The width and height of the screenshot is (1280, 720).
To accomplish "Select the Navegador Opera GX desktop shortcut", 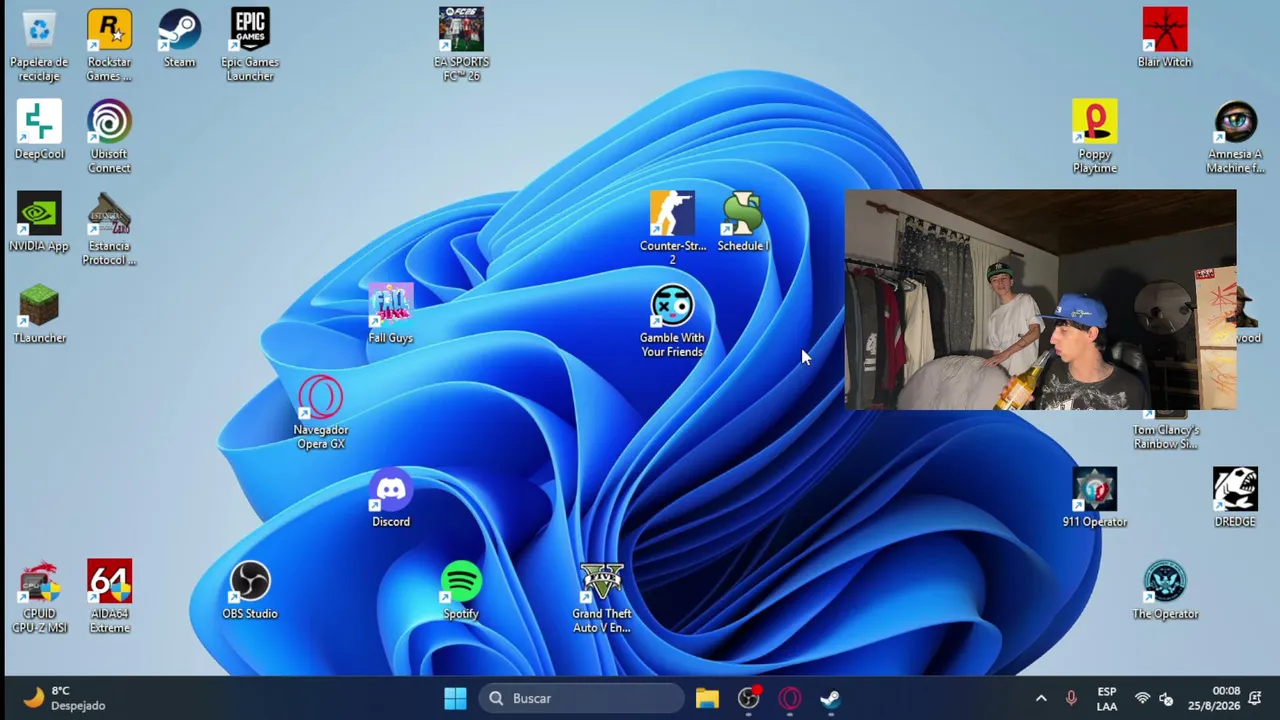I will (x=321, y=414).
